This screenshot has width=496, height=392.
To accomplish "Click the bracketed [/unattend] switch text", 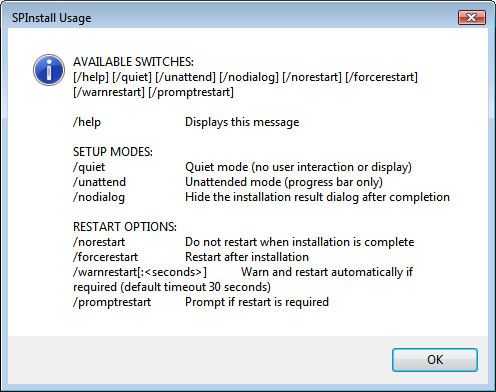I will tap(186, 77).
